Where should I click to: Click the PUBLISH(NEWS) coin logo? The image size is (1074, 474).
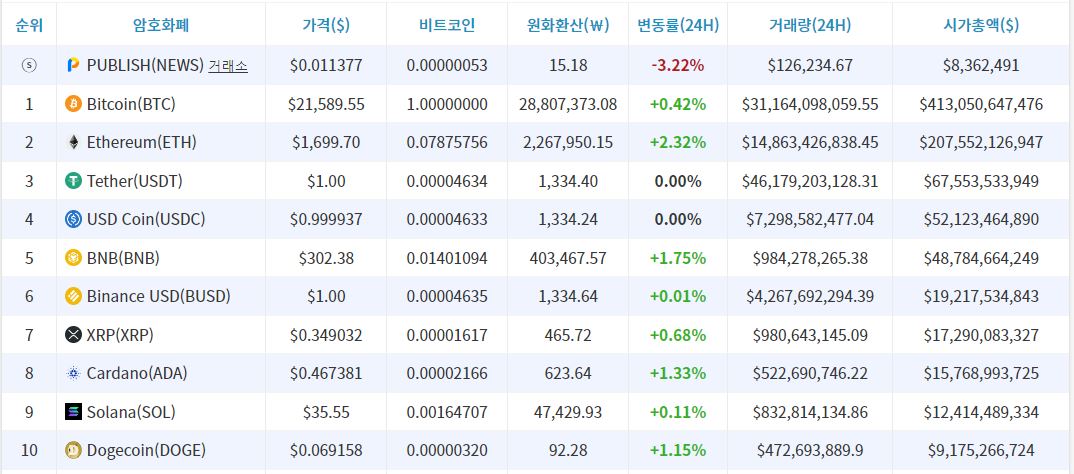(73, 66)
